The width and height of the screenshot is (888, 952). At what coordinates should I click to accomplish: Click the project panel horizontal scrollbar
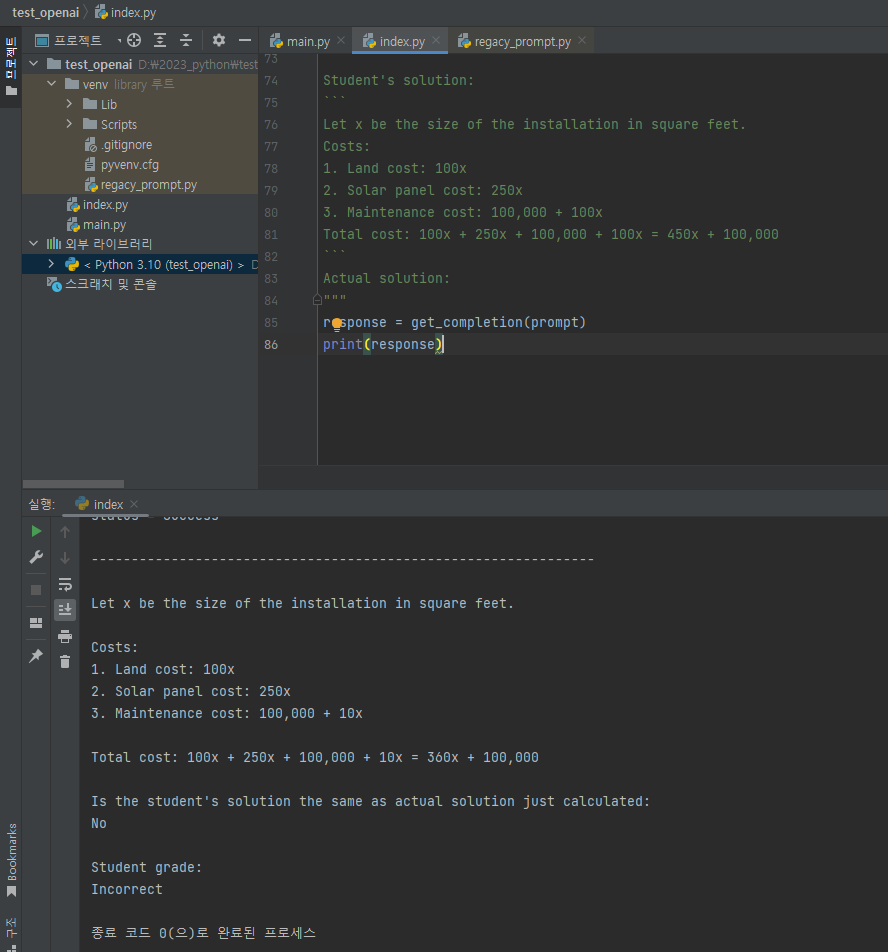pos(73,484)
